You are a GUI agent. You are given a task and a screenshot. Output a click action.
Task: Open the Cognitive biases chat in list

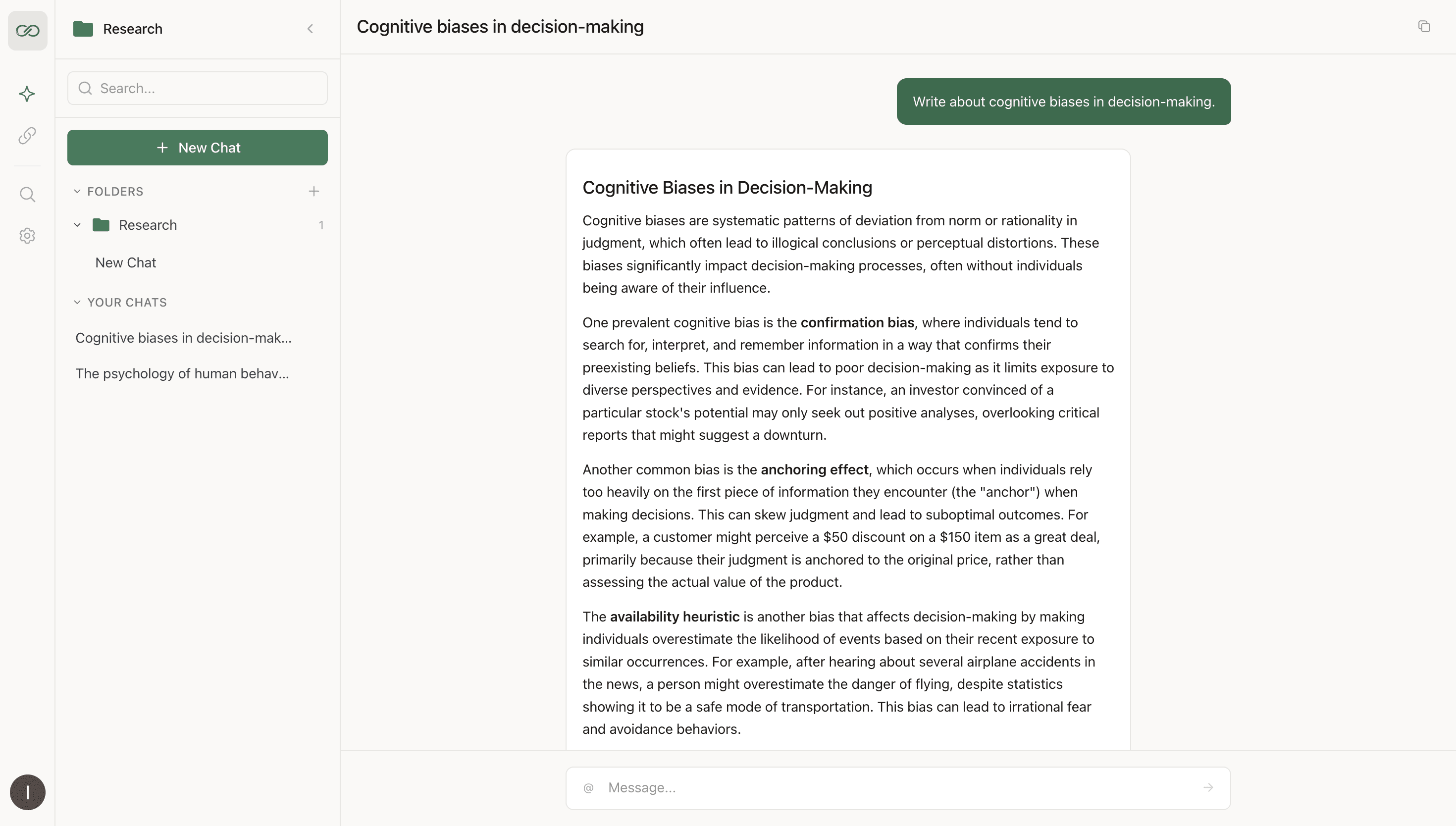pyautogui.click(x=183, y=338)
